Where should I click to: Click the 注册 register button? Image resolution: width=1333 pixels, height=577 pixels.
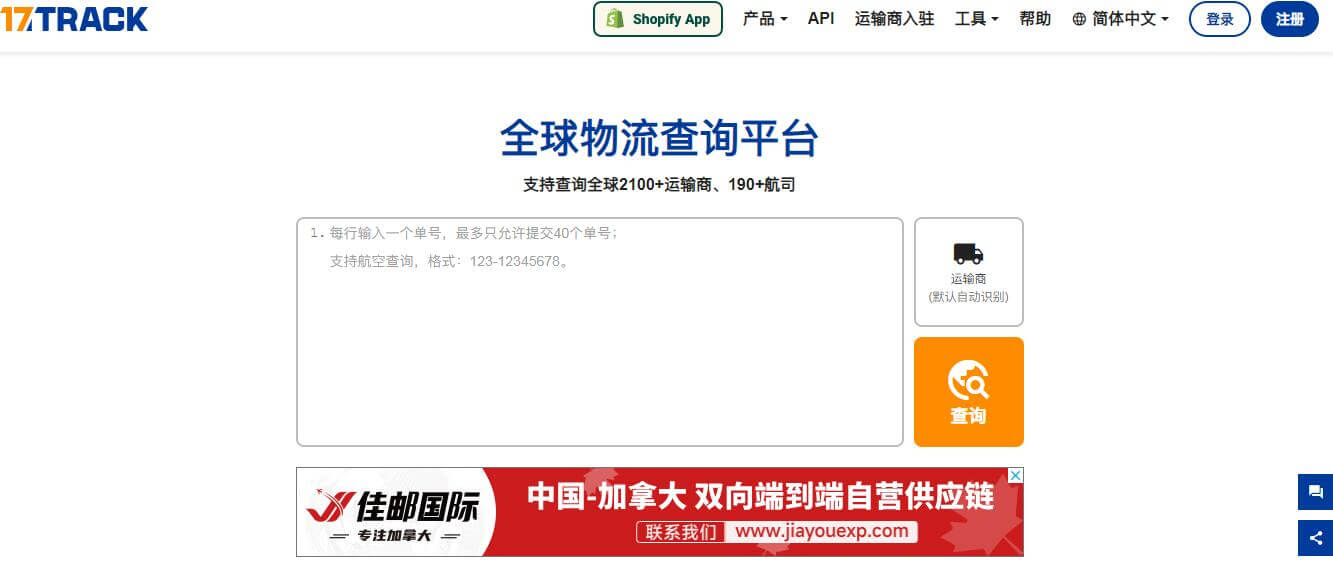(x=1290, y=19)
